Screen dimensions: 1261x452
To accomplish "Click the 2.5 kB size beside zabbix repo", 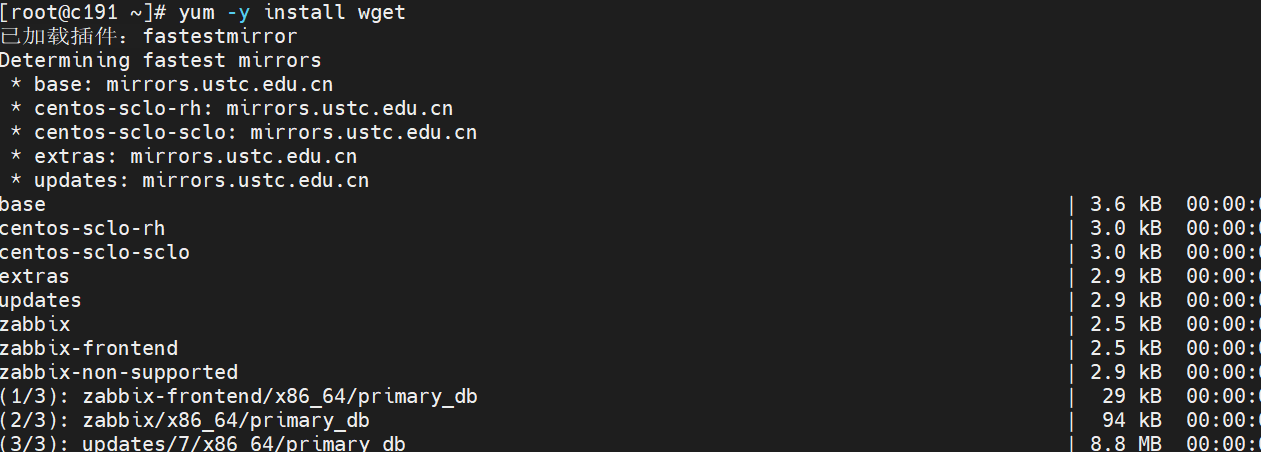I will click(1125, 324).
